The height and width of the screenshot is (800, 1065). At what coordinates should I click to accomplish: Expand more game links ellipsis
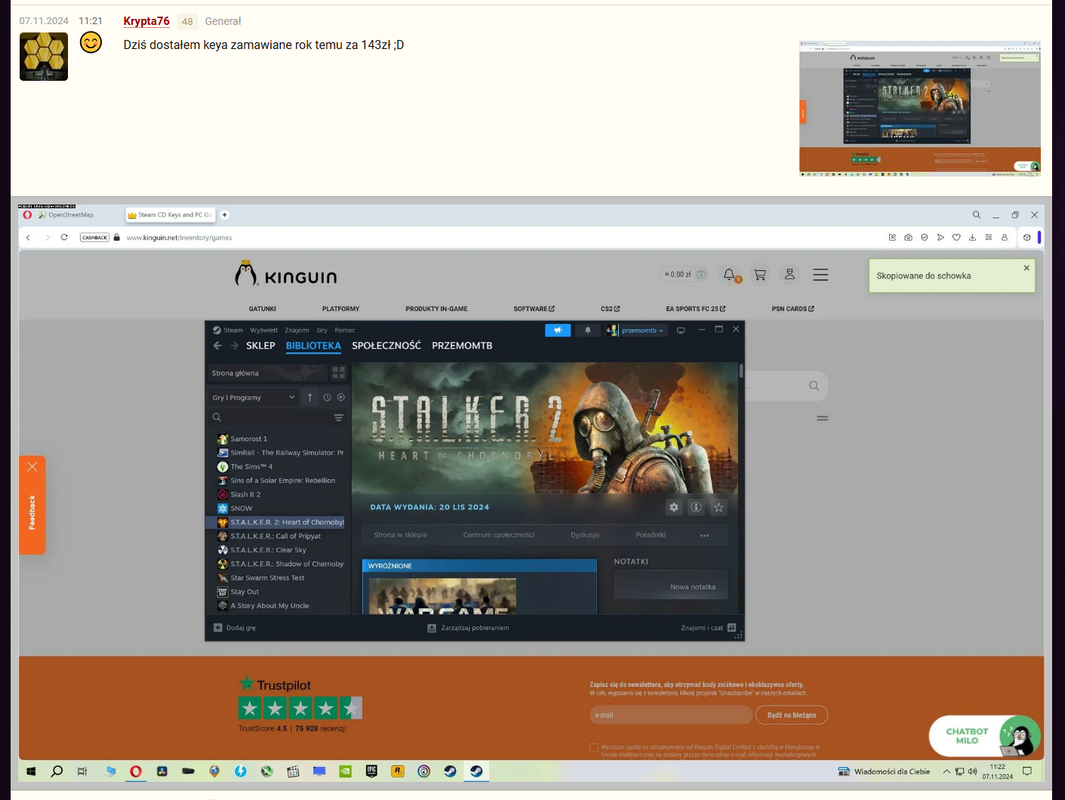pyautogui.click(x=704, y=535)
